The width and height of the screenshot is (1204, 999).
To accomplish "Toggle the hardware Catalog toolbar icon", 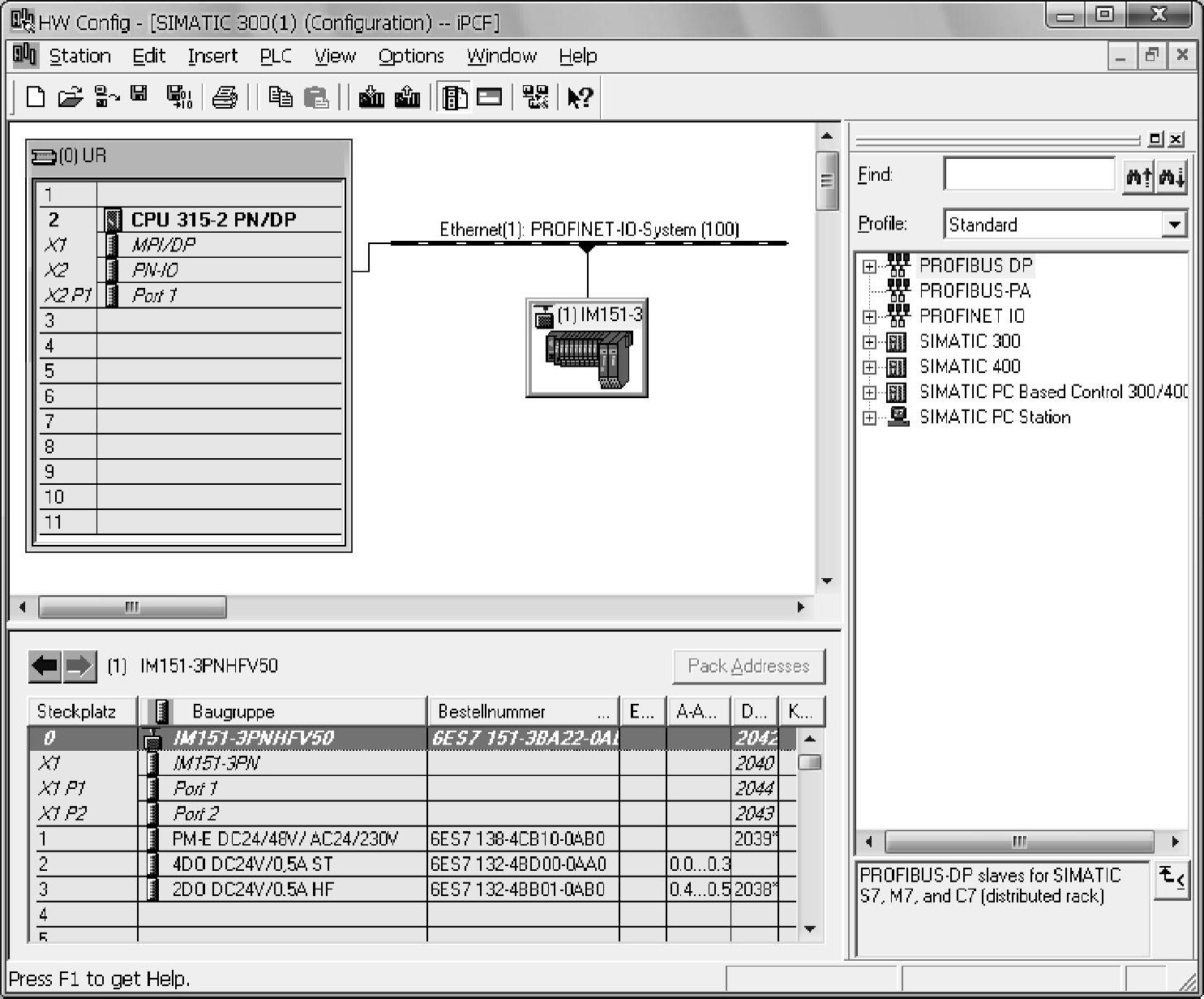I will coord(454,97).
